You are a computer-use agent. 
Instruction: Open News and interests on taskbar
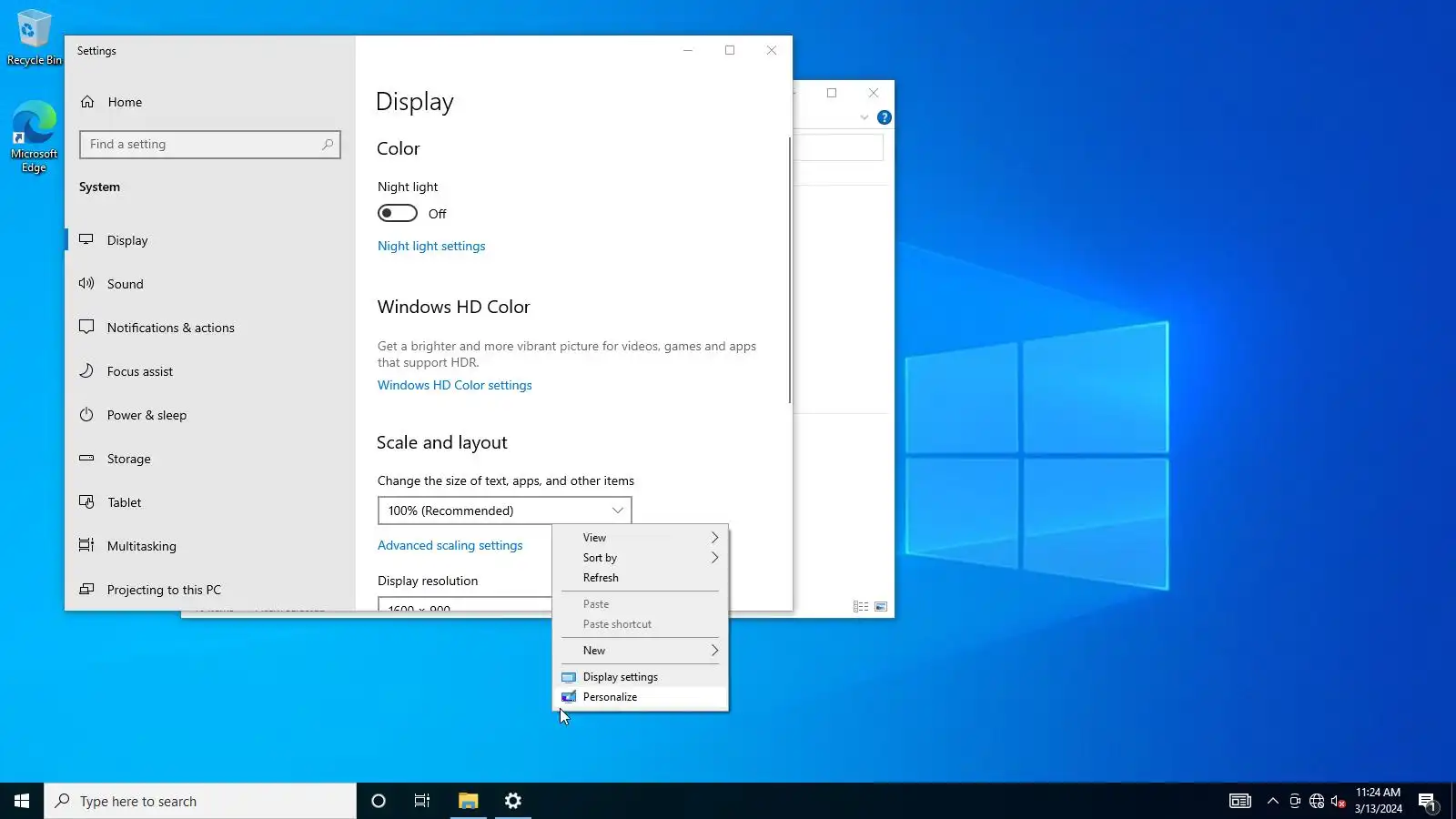[x=1240, y=801]
